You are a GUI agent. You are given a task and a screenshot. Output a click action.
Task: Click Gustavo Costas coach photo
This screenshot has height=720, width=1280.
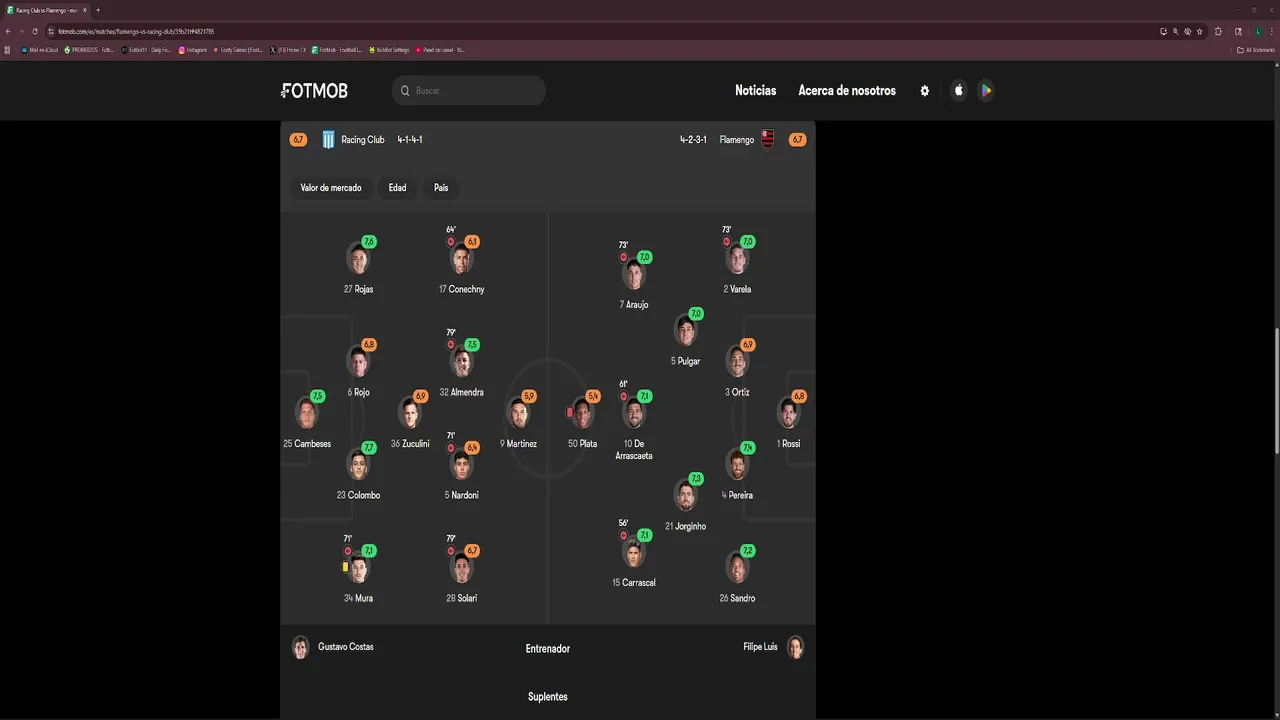pyautogui.click(x=301, y=647)
